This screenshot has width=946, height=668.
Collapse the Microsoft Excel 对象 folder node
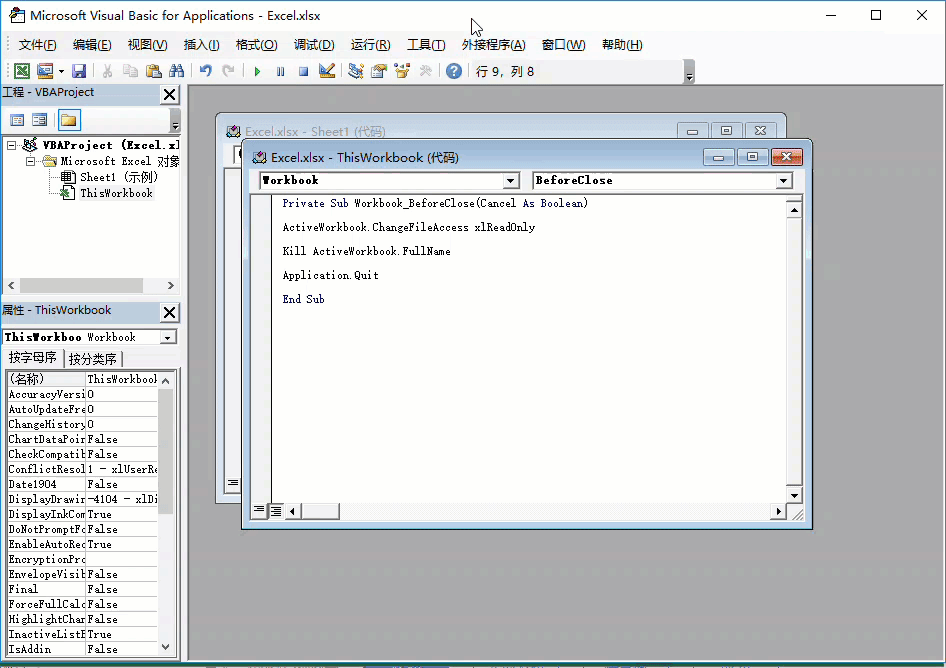(30, 161)
